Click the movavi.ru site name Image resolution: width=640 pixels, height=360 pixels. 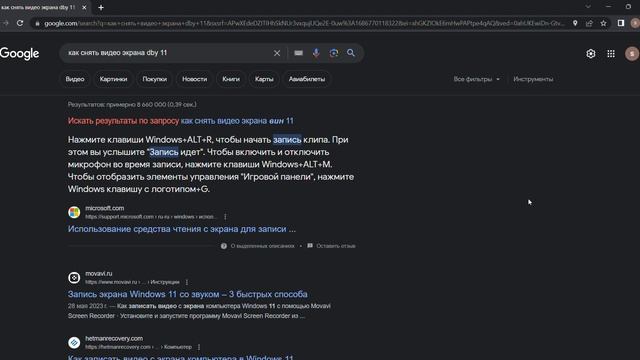pyautogui.click(x=98, y=273)
